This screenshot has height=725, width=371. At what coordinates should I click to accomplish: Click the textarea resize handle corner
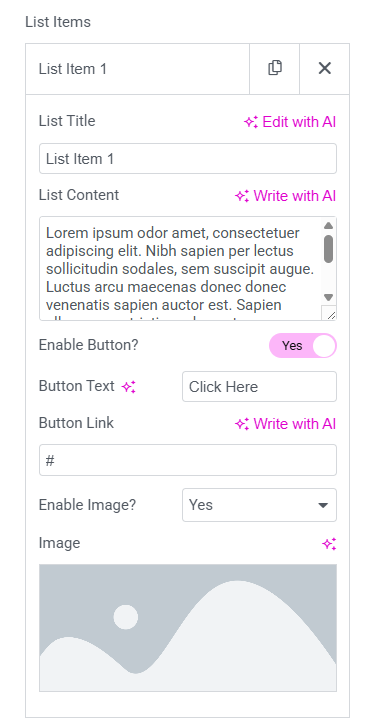pos(329,313)
